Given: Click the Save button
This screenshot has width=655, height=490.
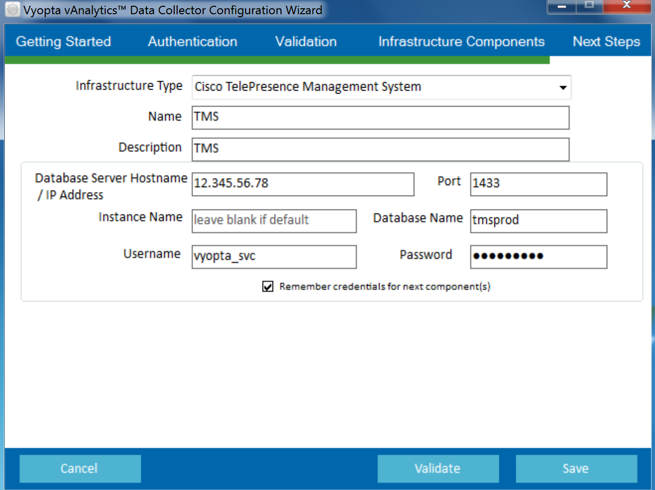Looking at the screenshot, I should tap(576, 469).
